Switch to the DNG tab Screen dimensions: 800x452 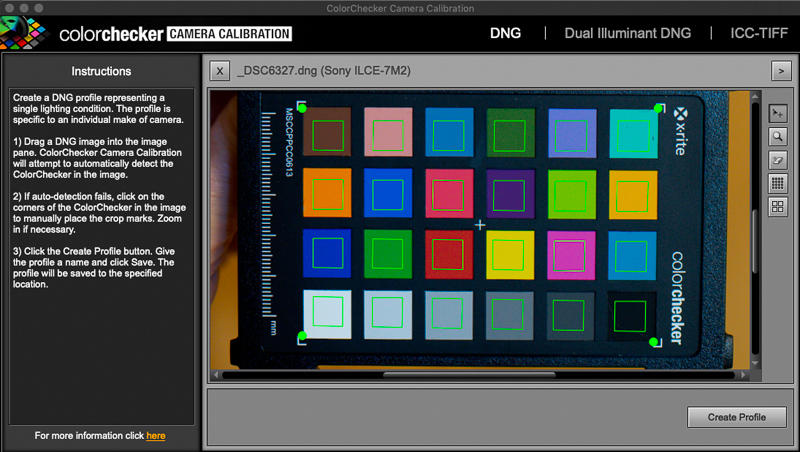coord(505,33)
